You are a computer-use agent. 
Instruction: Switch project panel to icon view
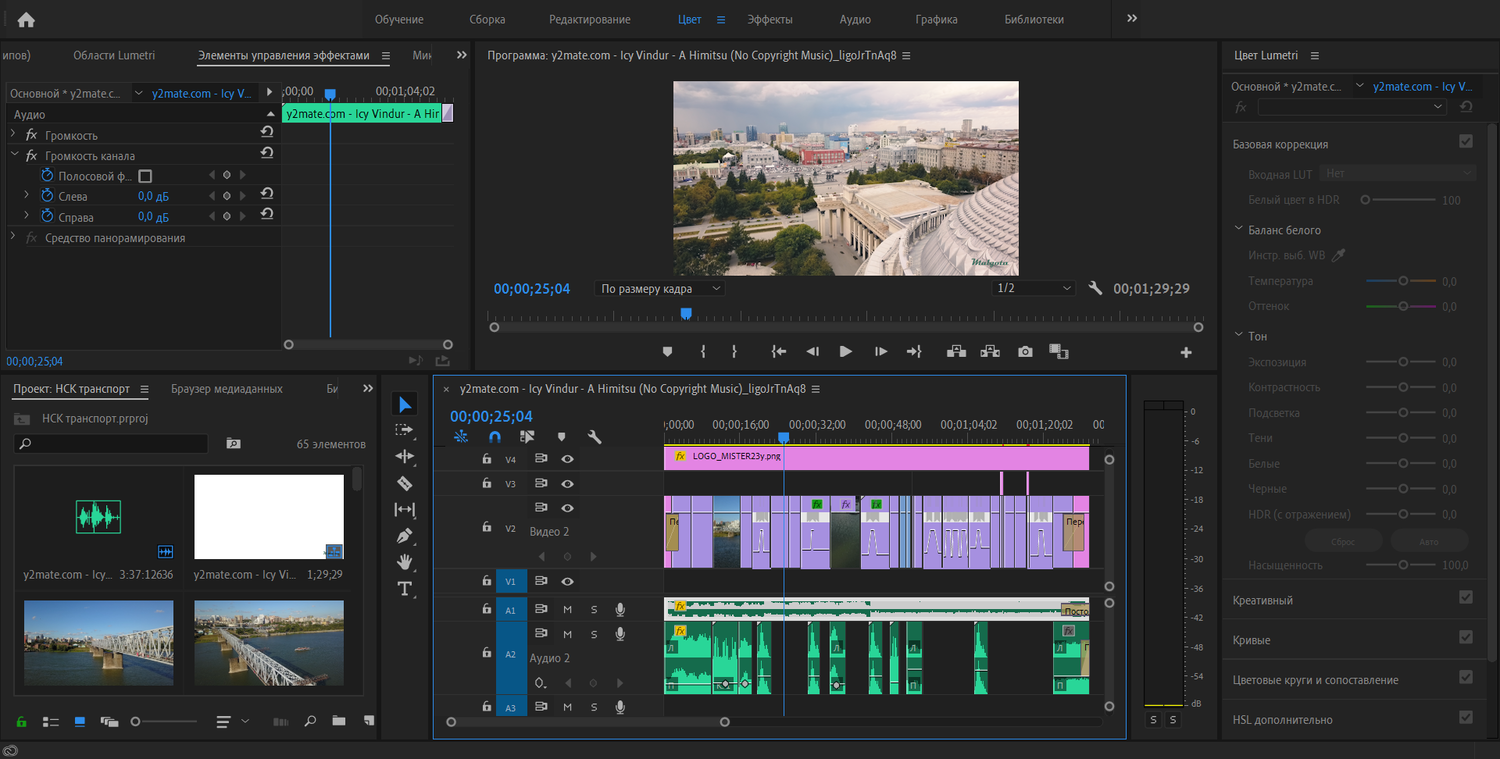(x=80, y=721)
